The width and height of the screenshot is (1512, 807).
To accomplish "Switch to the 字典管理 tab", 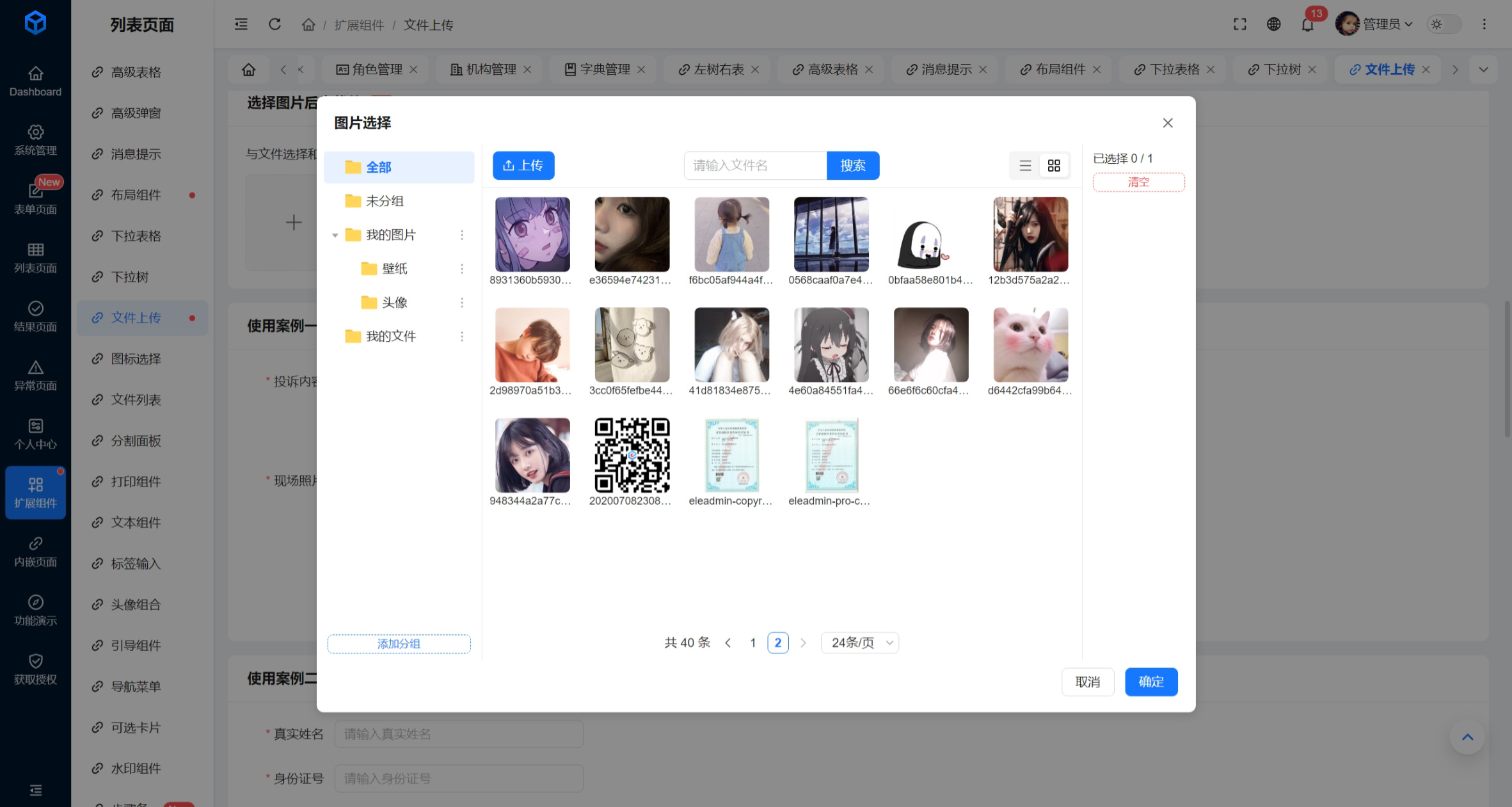I will (605, 69).
